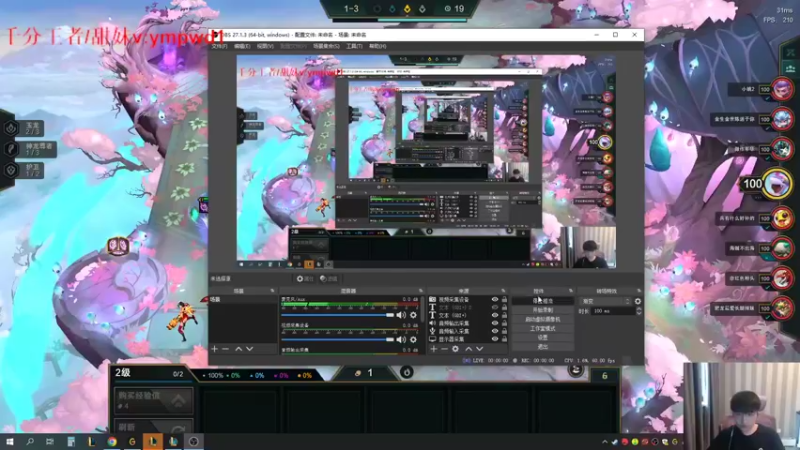Toggle visibility of greyed 文本 (GDI+) 2 source
The image size is (800, 450).
[494, 308]
